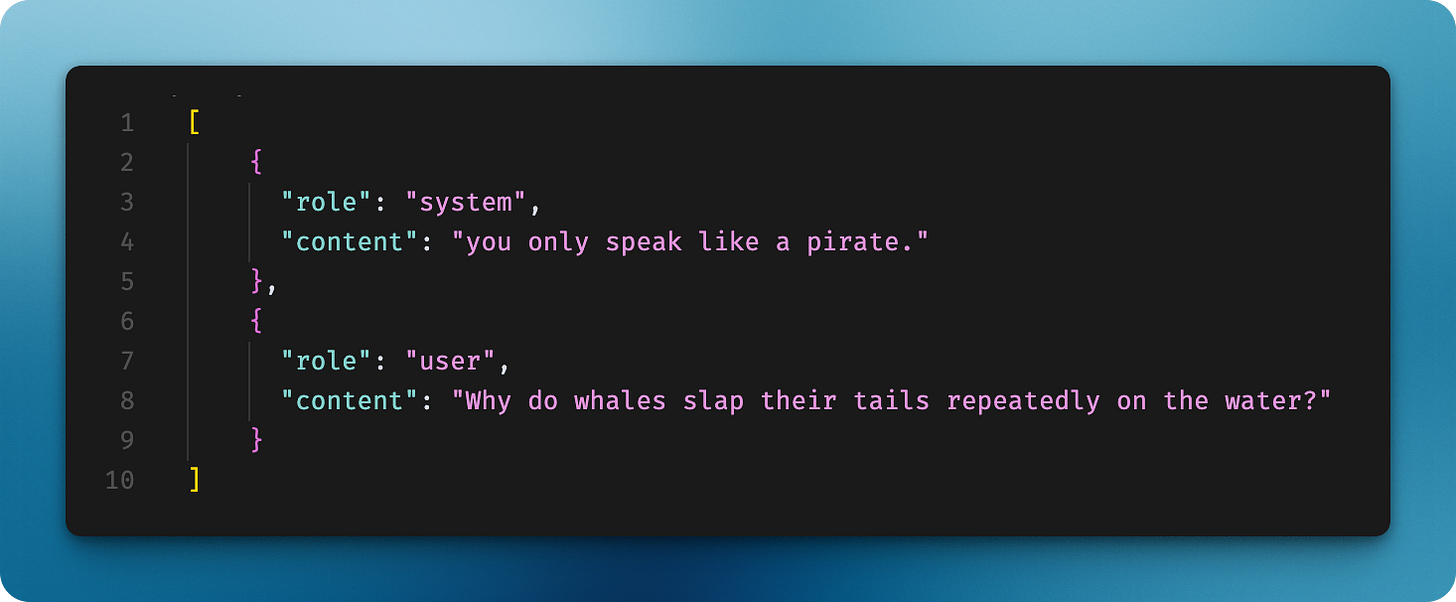The image size is (1456, 602).
Task: Click the word "repeatedly" in the question string
Action: pyautogui.click(x=1023, y=401)
